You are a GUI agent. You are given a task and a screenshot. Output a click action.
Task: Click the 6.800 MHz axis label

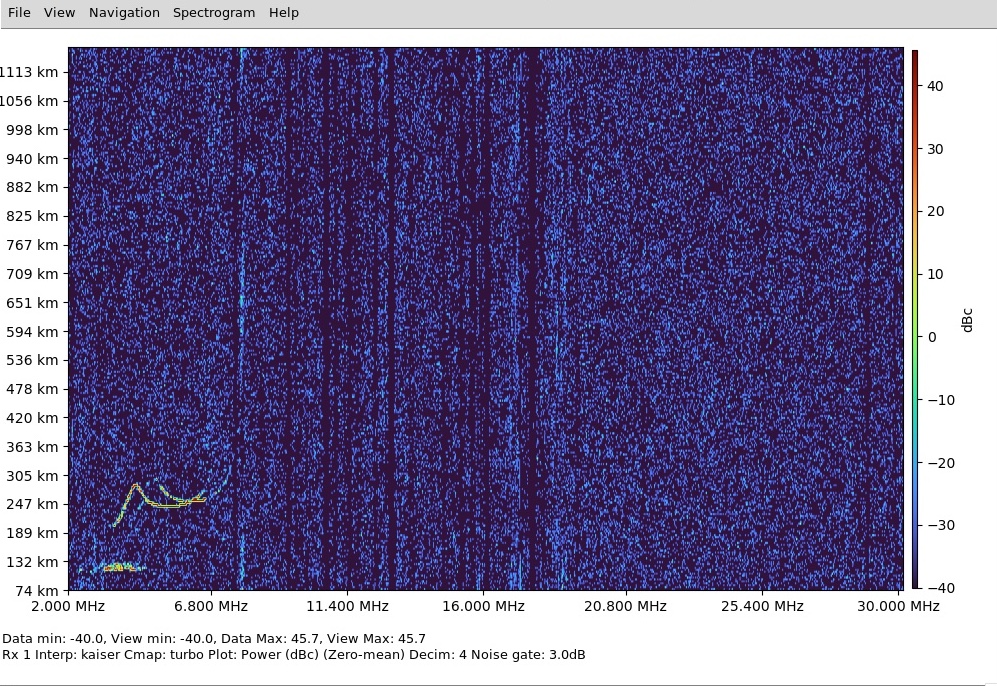click(211, 607)
